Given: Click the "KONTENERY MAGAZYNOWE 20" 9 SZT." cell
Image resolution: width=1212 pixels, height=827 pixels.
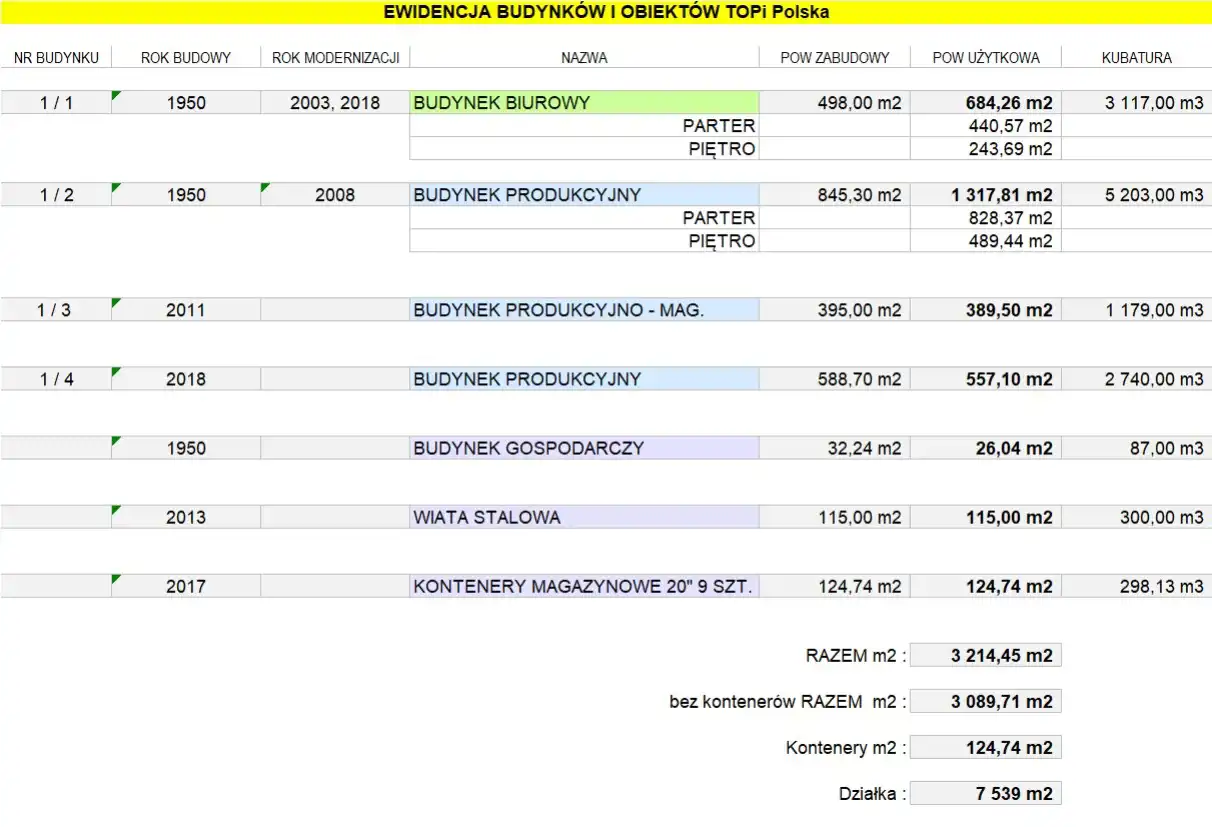Looking at the screenshot, I should pos(584,585).
